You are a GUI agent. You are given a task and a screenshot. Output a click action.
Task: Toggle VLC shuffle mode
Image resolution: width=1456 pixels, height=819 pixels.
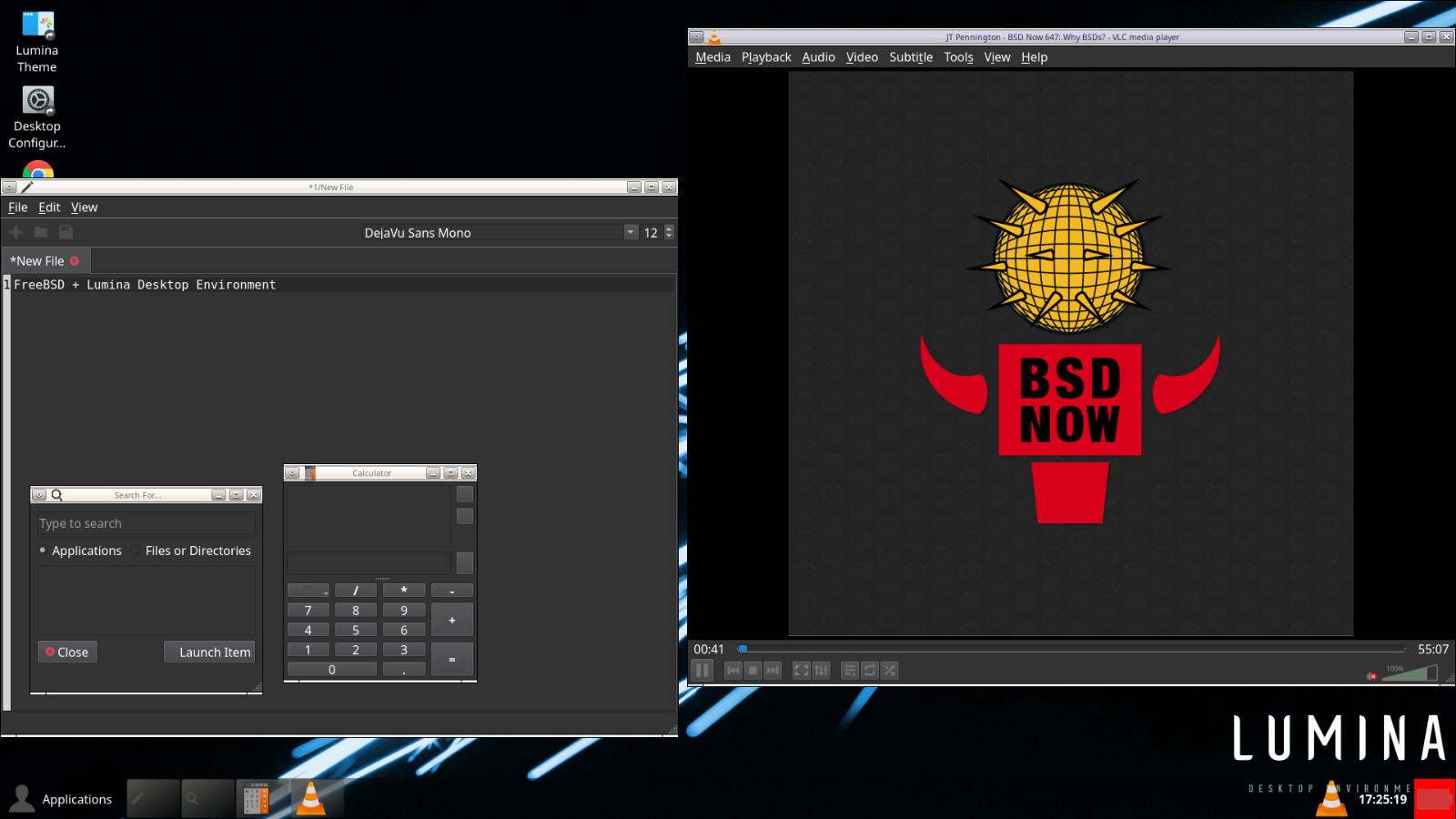pos(890,671)
